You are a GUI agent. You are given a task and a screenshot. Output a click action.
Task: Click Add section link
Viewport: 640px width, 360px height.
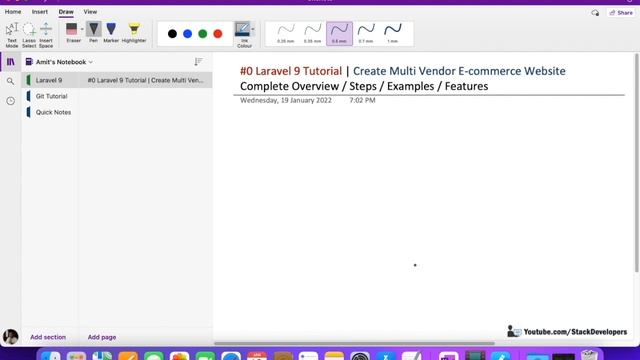click(x=48, y=337)
